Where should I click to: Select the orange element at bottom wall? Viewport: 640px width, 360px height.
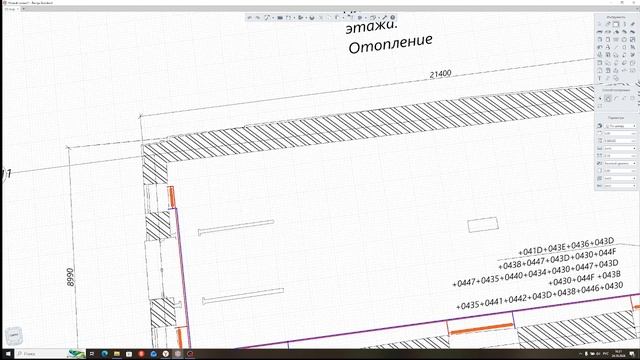[x=481, y=329]
